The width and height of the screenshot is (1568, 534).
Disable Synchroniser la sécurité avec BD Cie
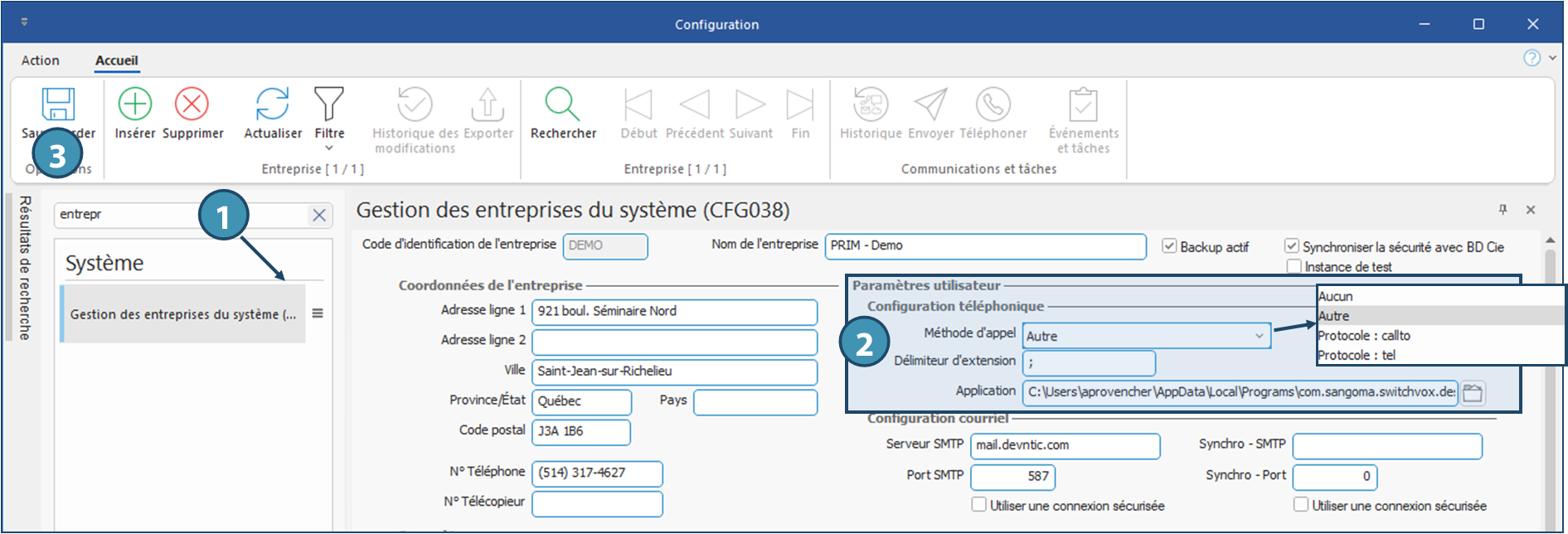1291,246
